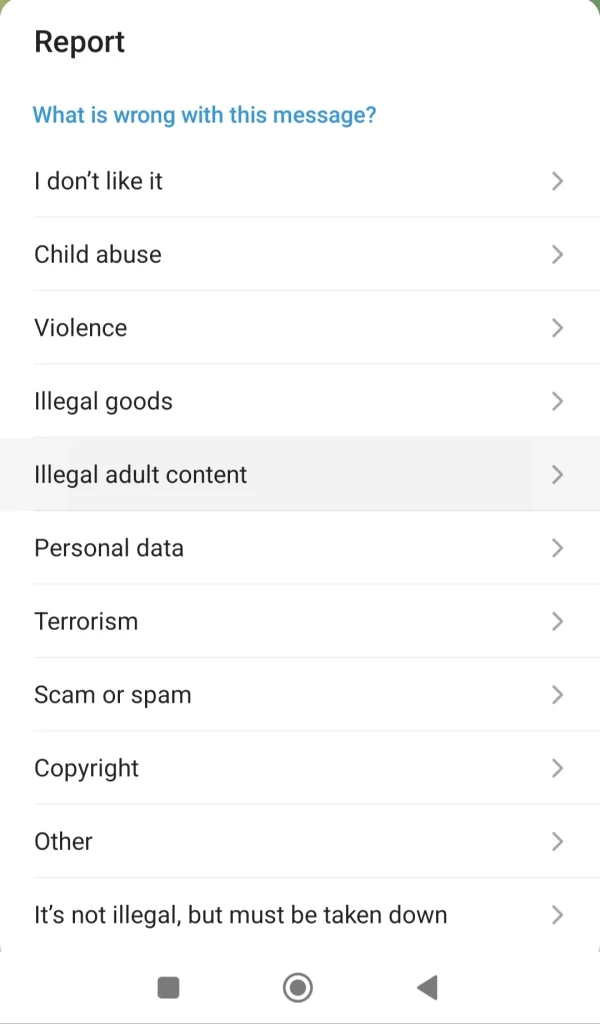Select Personal data as report reason
The height and width of the screenshot is (1024, 600).
point(109,548)
